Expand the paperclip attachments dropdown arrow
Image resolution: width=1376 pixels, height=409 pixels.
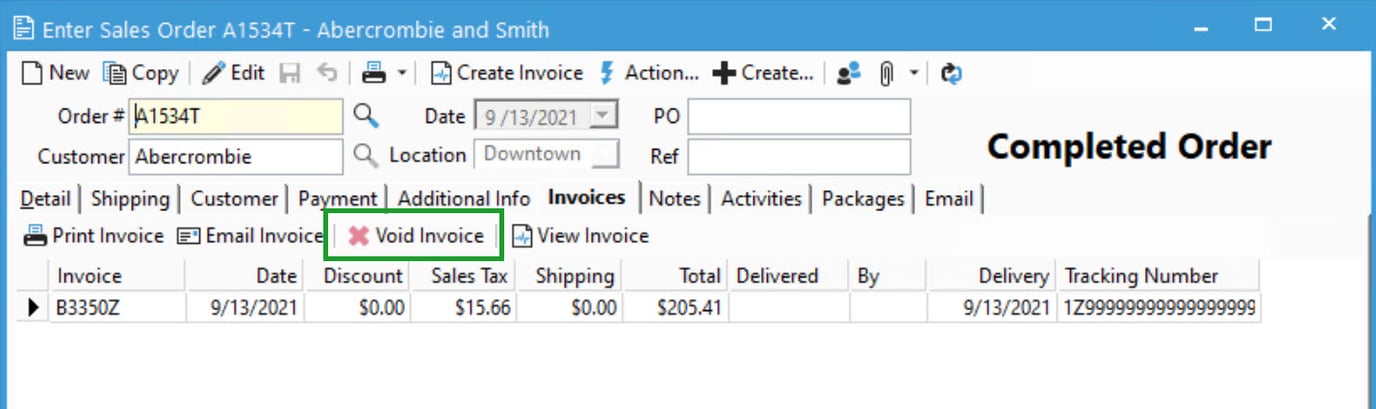click(x=913, y=73)
